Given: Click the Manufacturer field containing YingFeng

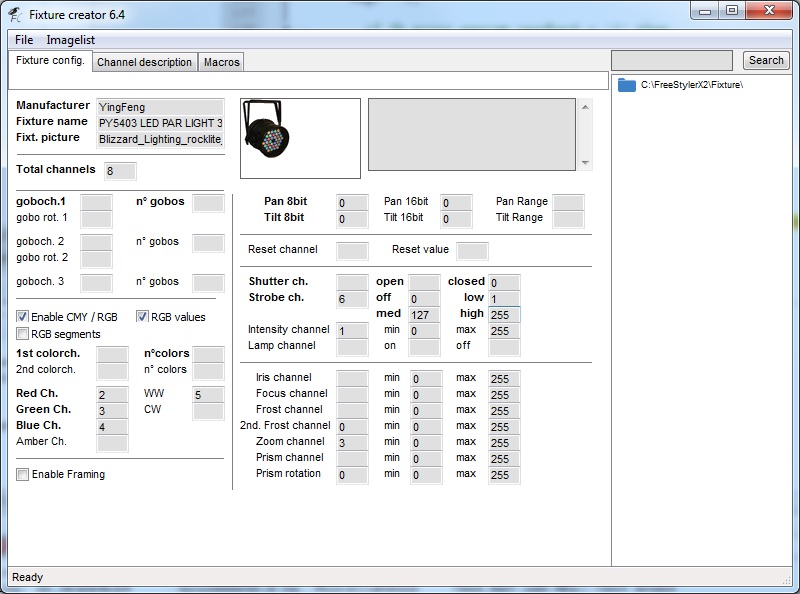Looking at the screenshot, I should point(160,106).
